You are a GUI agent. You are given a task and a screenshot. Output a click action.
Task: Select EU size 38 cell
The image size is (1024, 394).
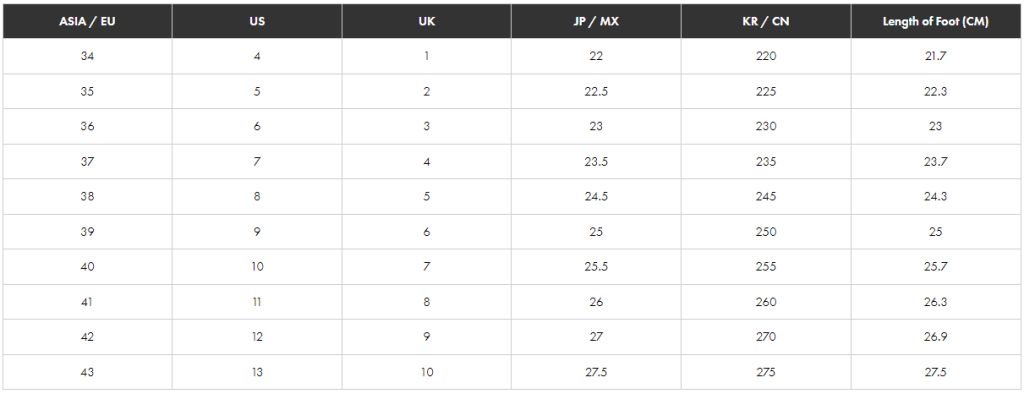(88, 197)
